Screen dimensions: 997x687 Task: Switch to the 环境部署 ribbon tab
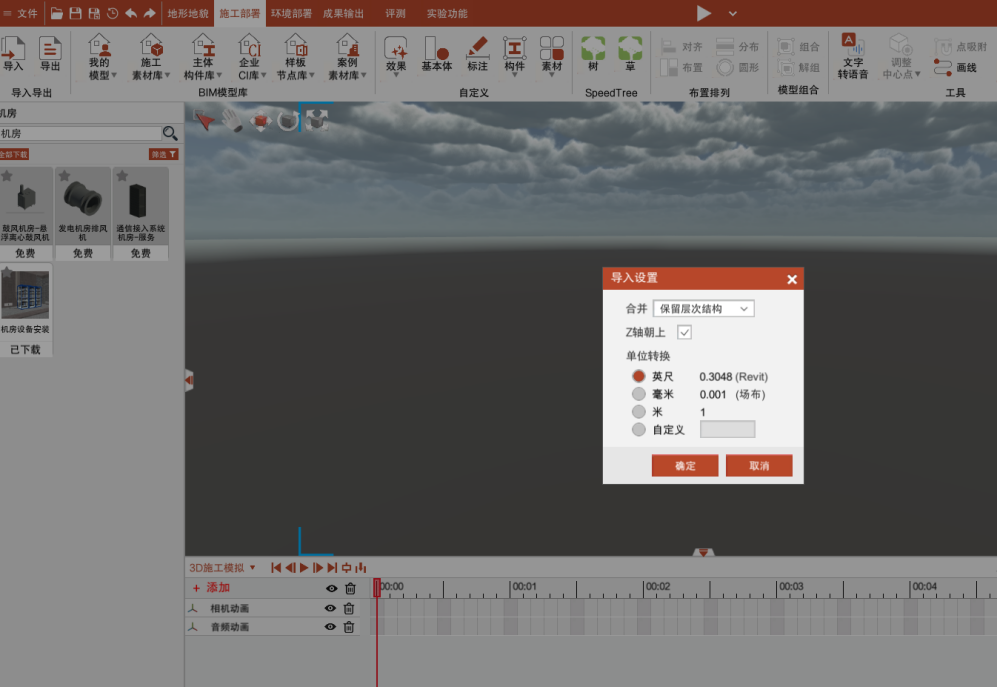(290, 14)
